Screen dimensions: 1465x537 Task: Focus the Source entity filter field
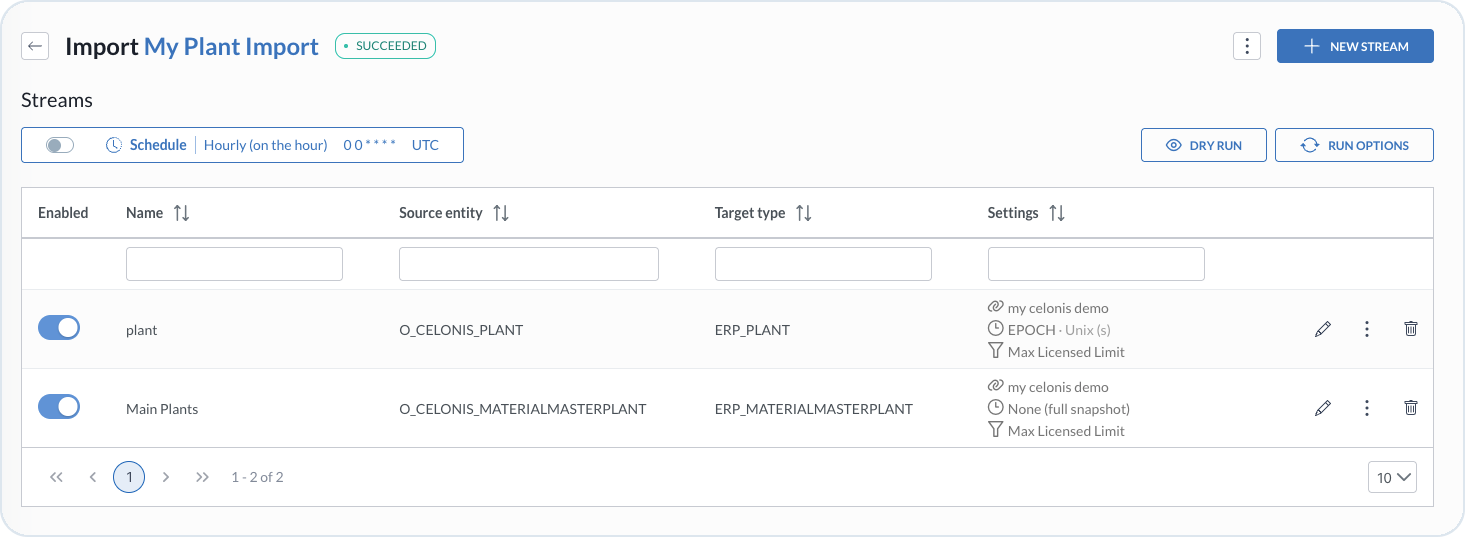pyautogui.click(x=529, y=264)
